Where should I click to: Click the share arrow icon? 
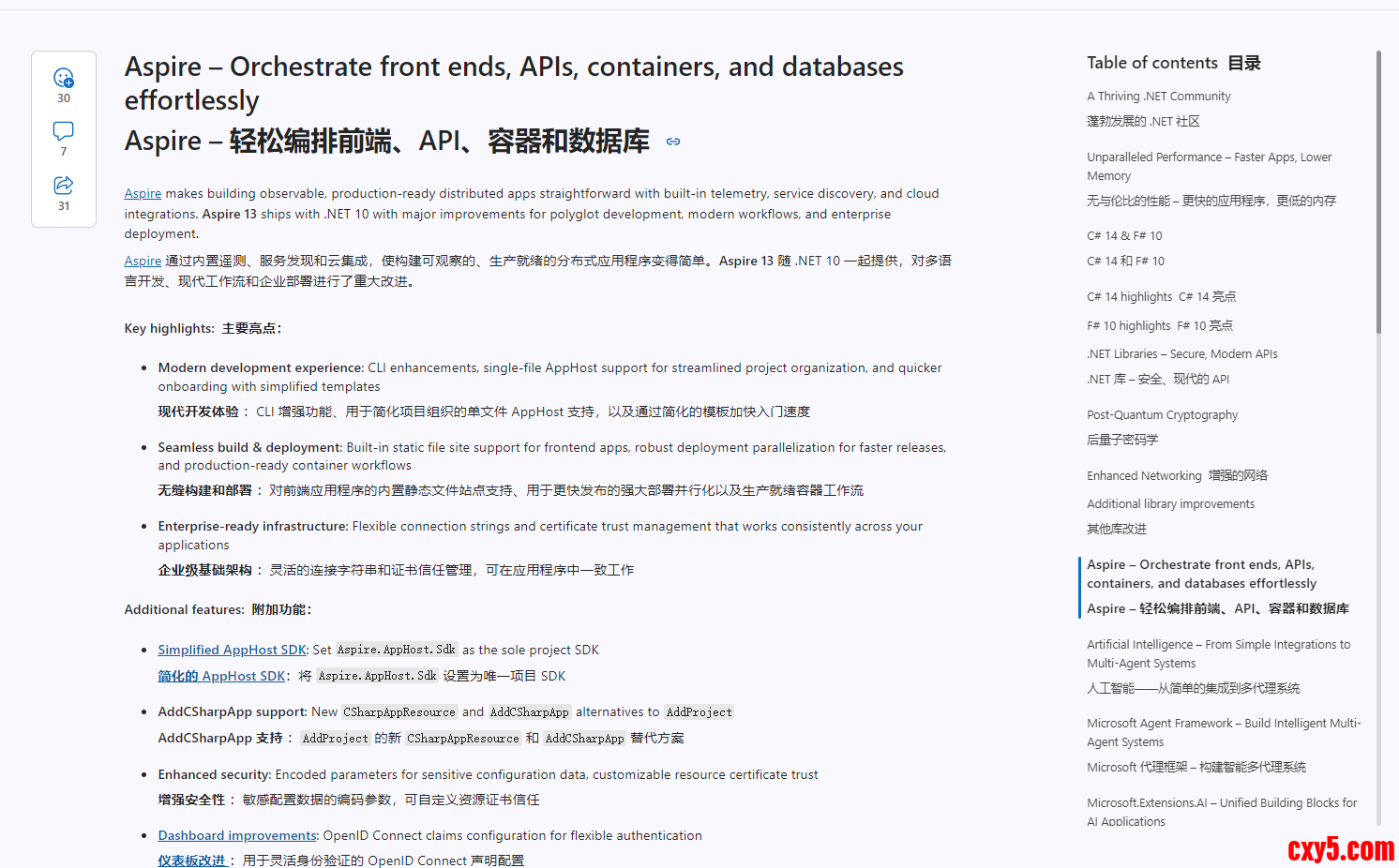click(64, 186)
